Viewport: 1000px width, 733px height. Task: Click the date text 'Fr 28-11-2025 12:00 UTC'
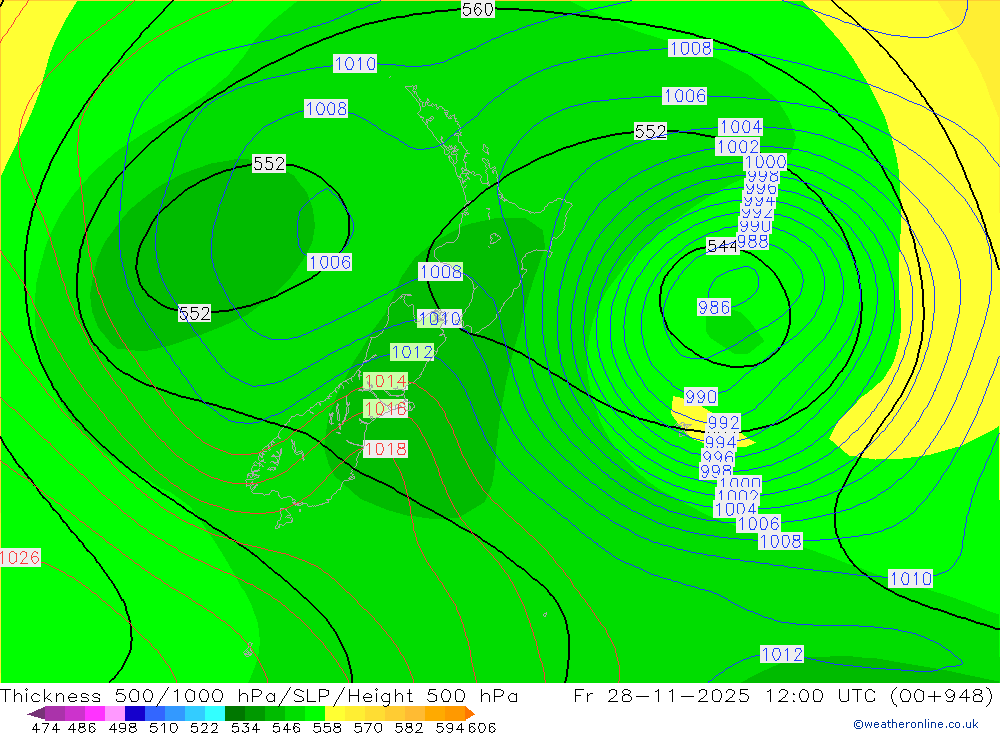pyautogui.click(x=725, y=695)
